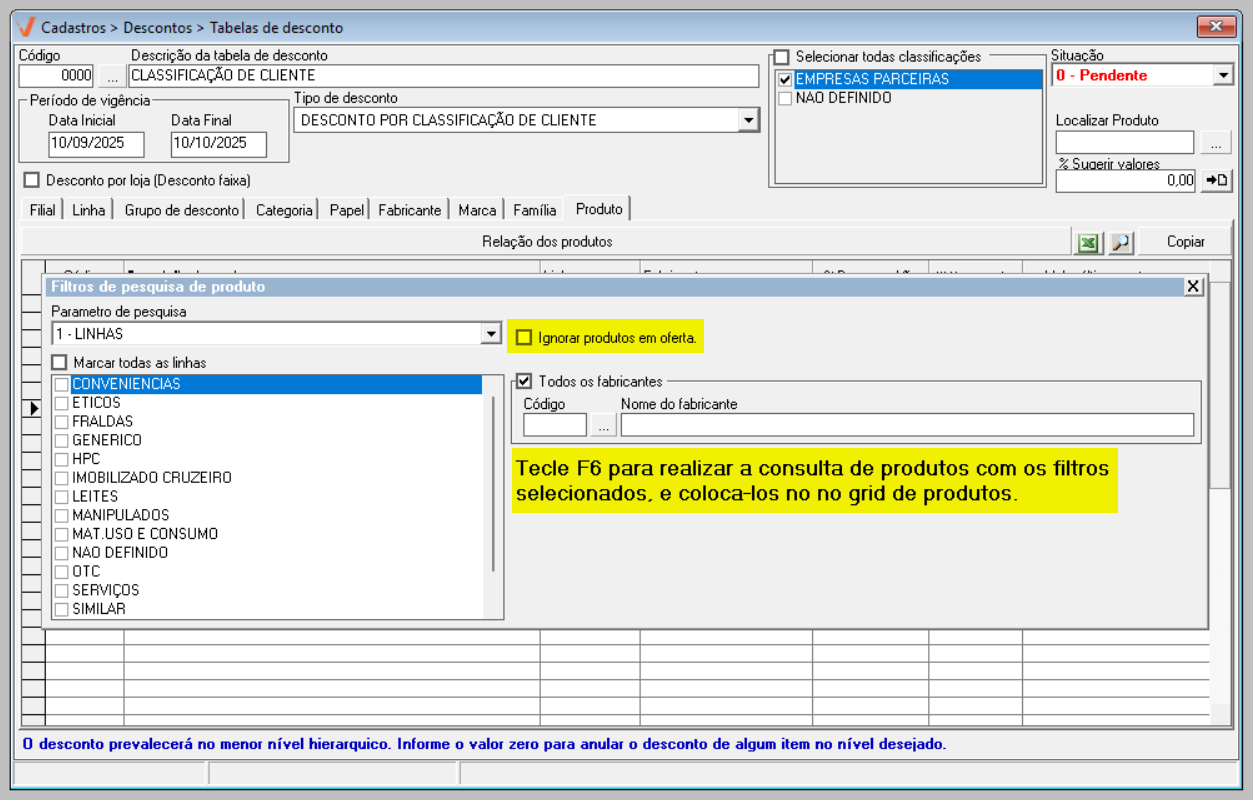Select the Grupo de desconto tab

point(181,210)
